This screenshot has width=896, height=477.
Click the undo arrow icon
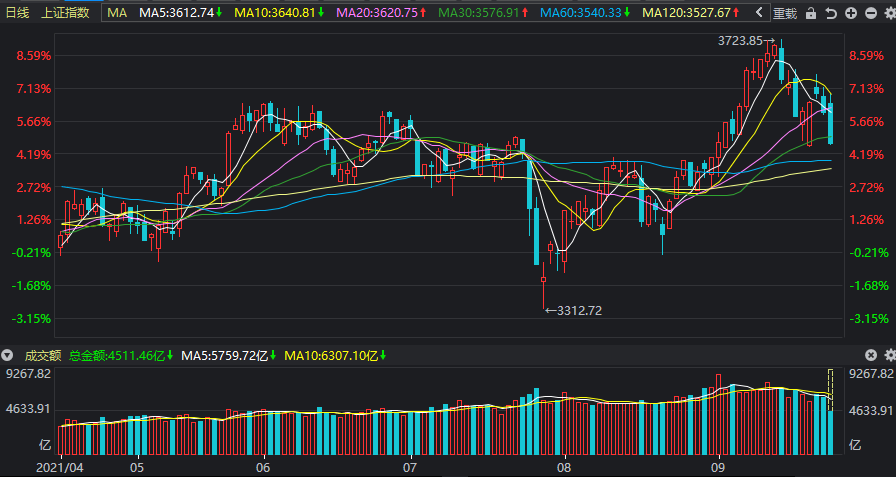pyautogui.click(x=831, y=13)
